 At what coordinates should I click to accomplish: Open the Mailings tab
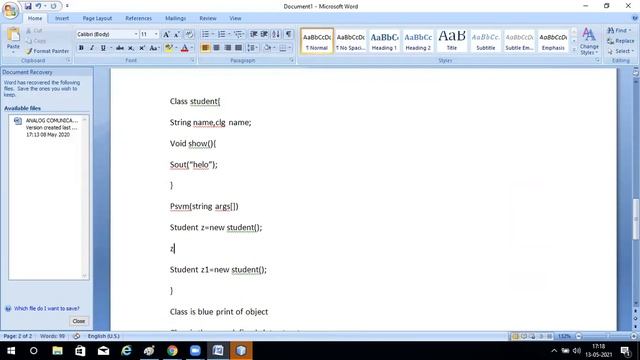(x=176, y=18)
